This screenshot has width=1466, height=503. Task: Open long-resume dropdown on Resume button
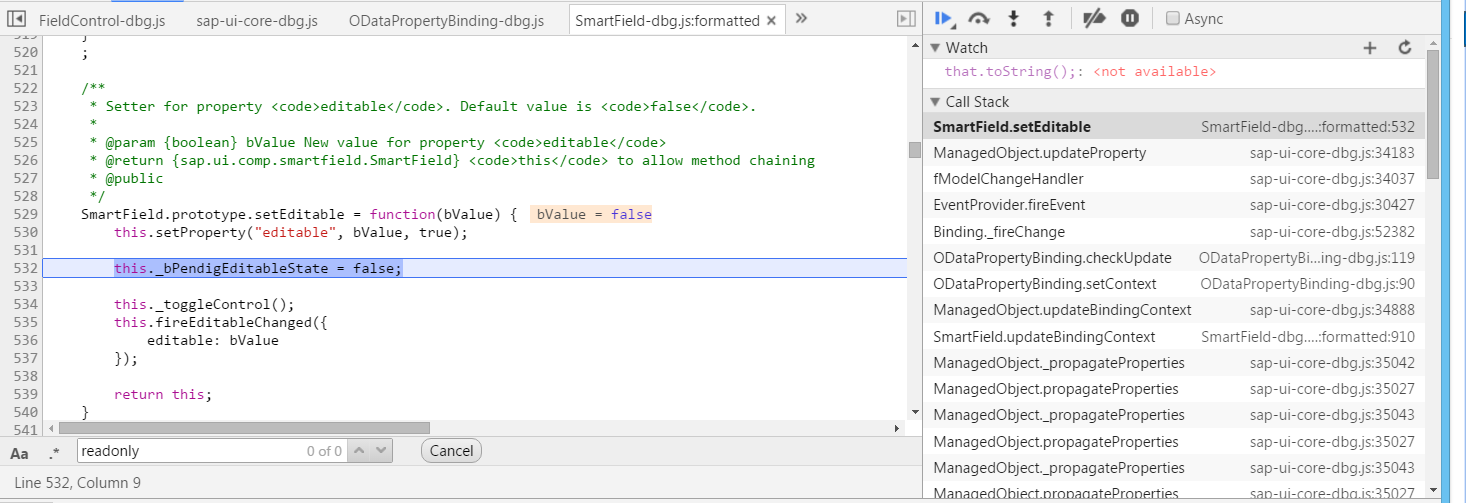(953, 25)
